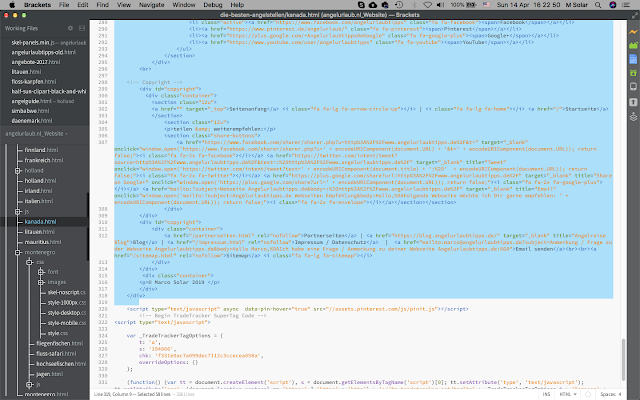Click the date and time in menu bar

coord(528,5)
